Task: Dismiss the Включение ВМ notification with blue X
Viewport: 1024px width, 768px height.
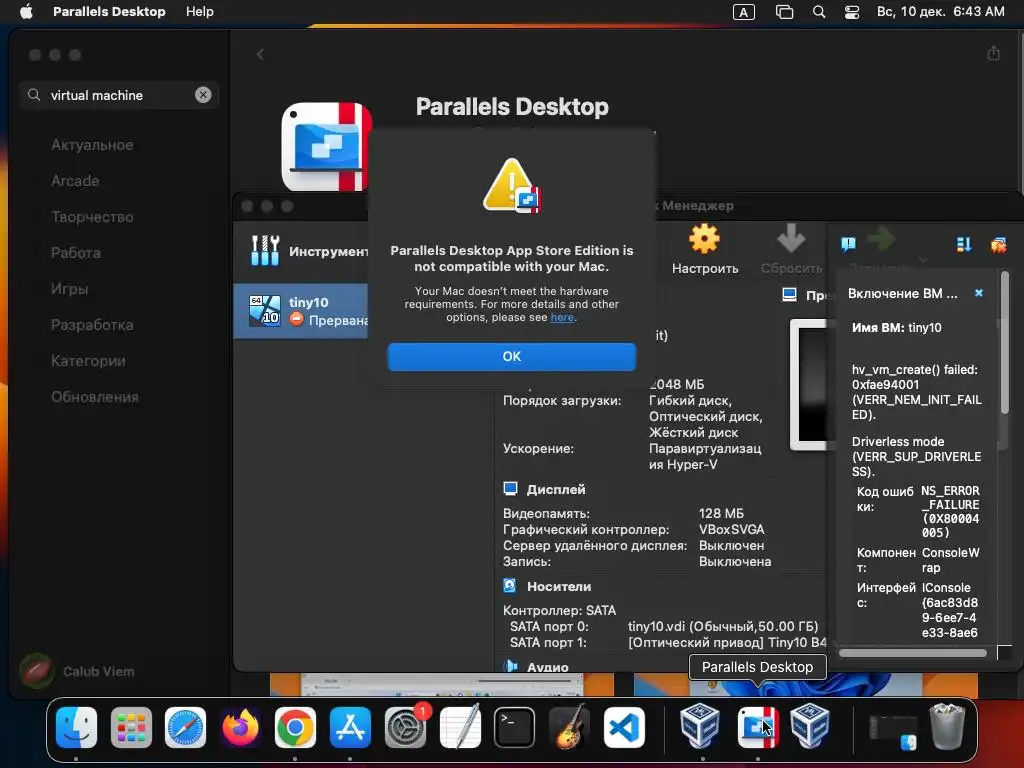Action: 979,293
